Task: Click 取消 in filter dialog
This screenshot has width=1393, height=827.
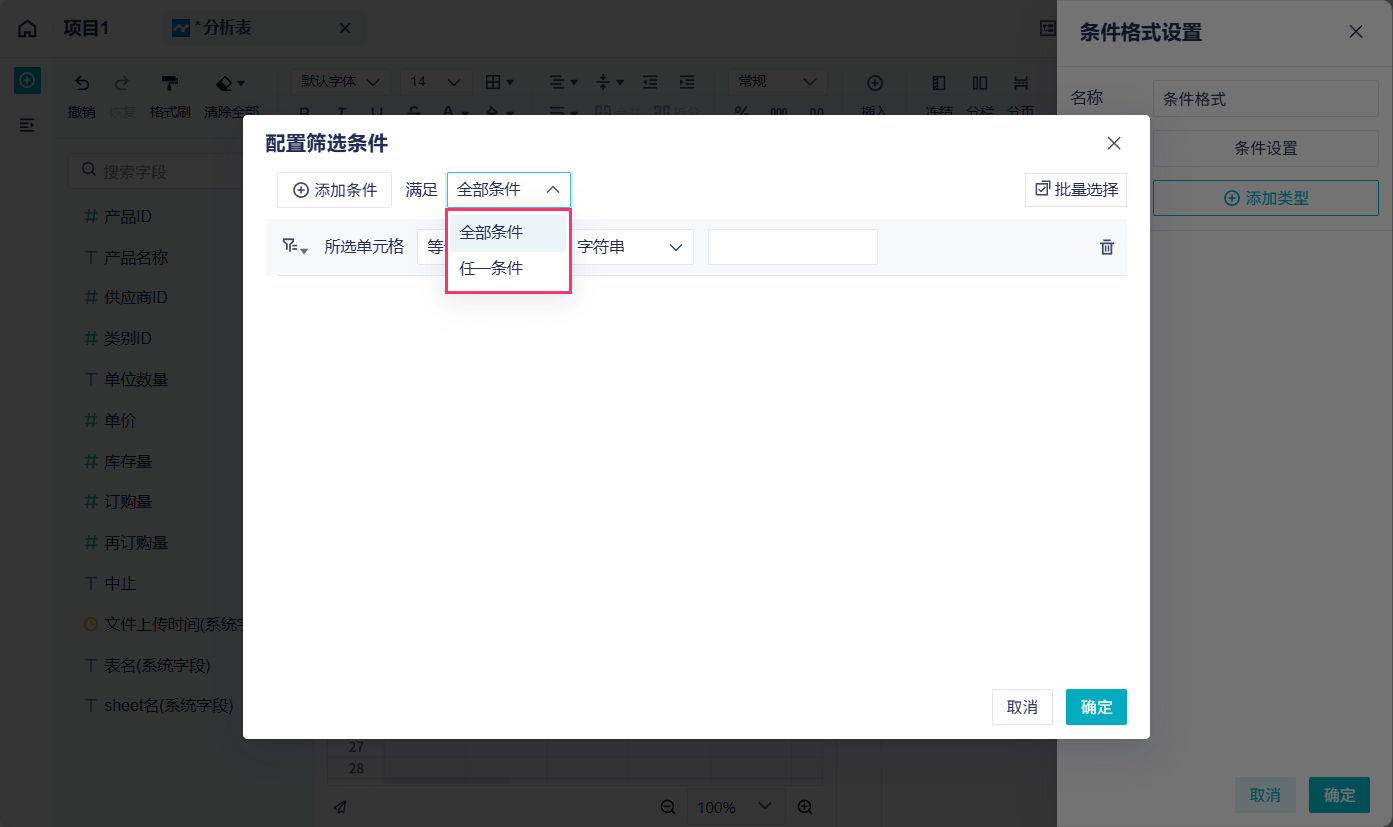Action: 1022,707
